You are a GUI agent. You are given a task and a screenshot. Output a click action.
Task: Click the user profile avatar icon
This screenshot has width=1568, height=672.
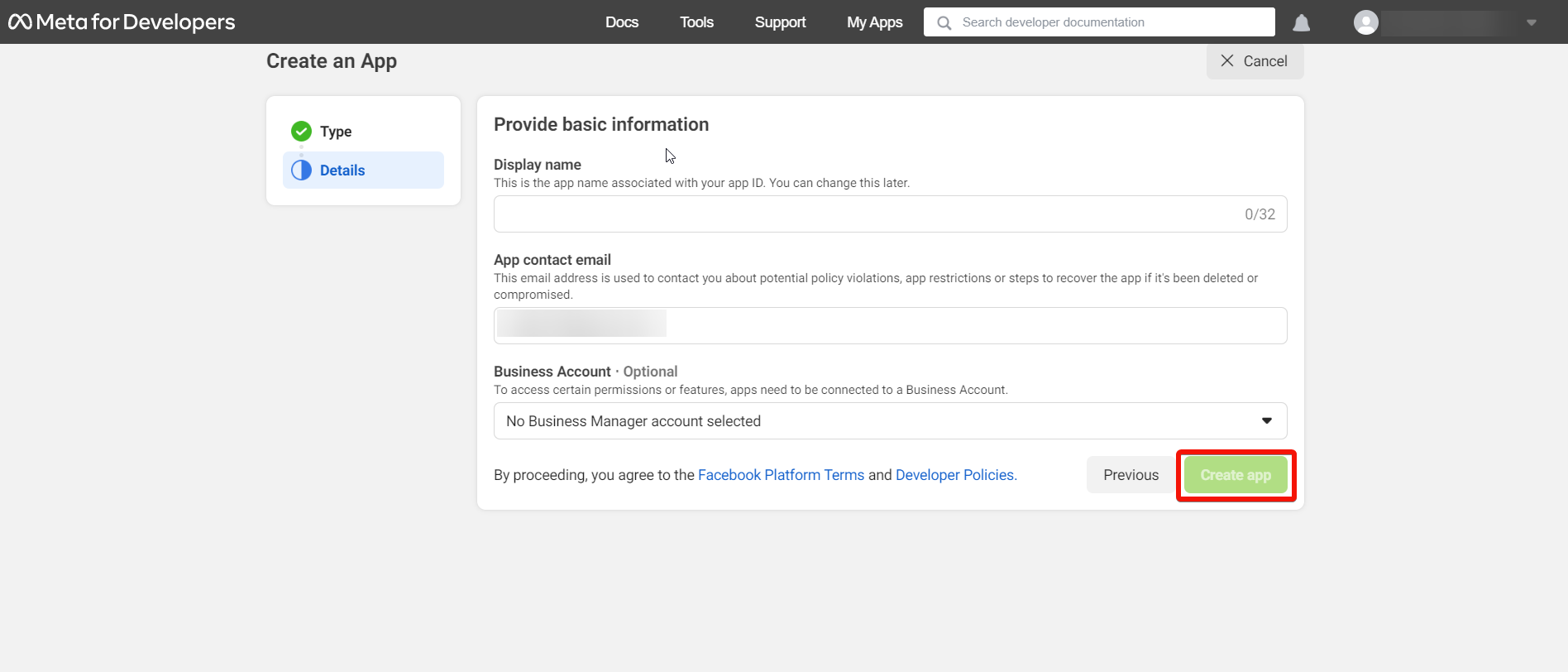[x=1365, y=22]
